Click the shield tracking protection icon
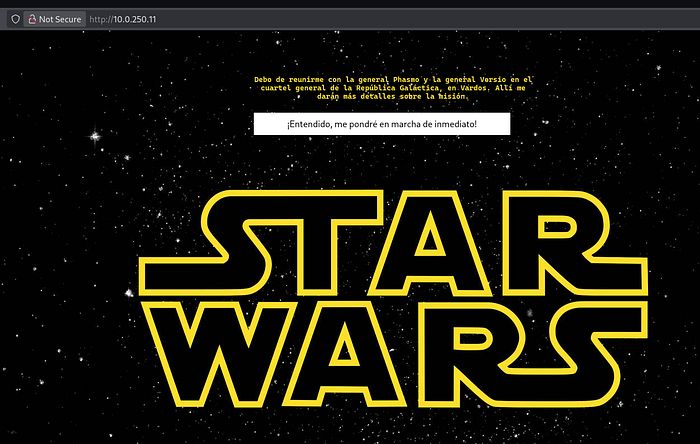The image size is (700, 444). point(16,19)
